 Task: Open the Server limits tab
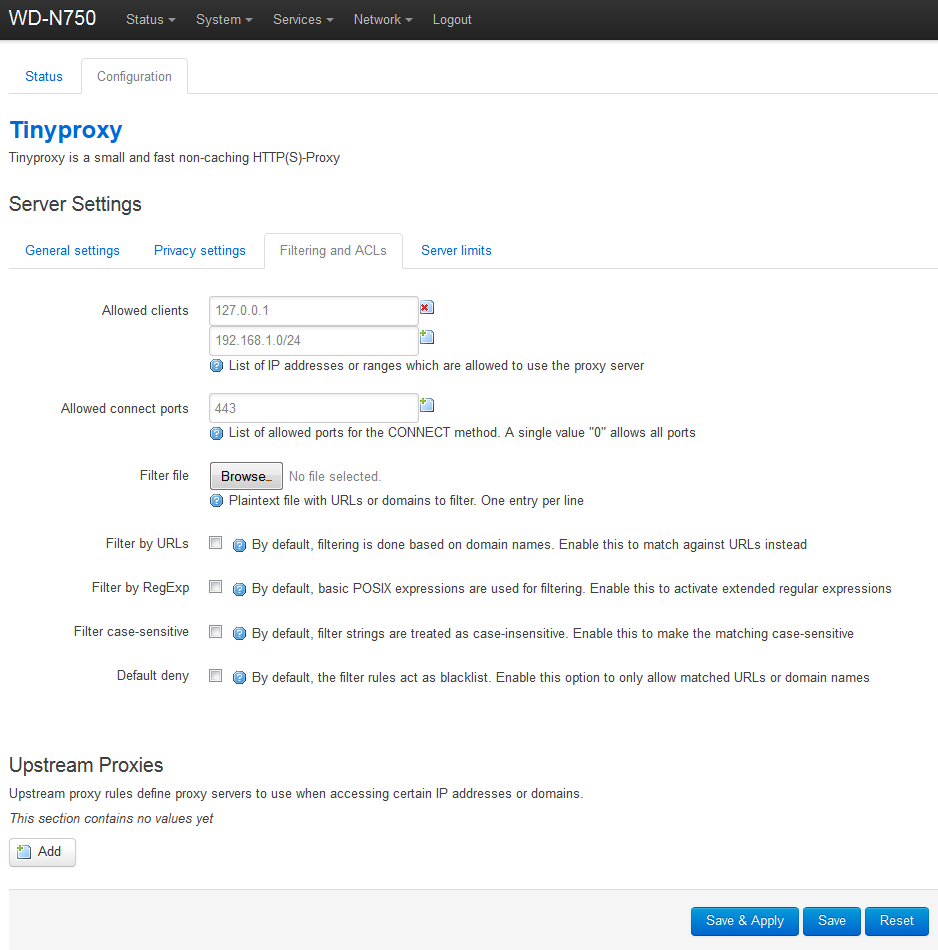456,251
